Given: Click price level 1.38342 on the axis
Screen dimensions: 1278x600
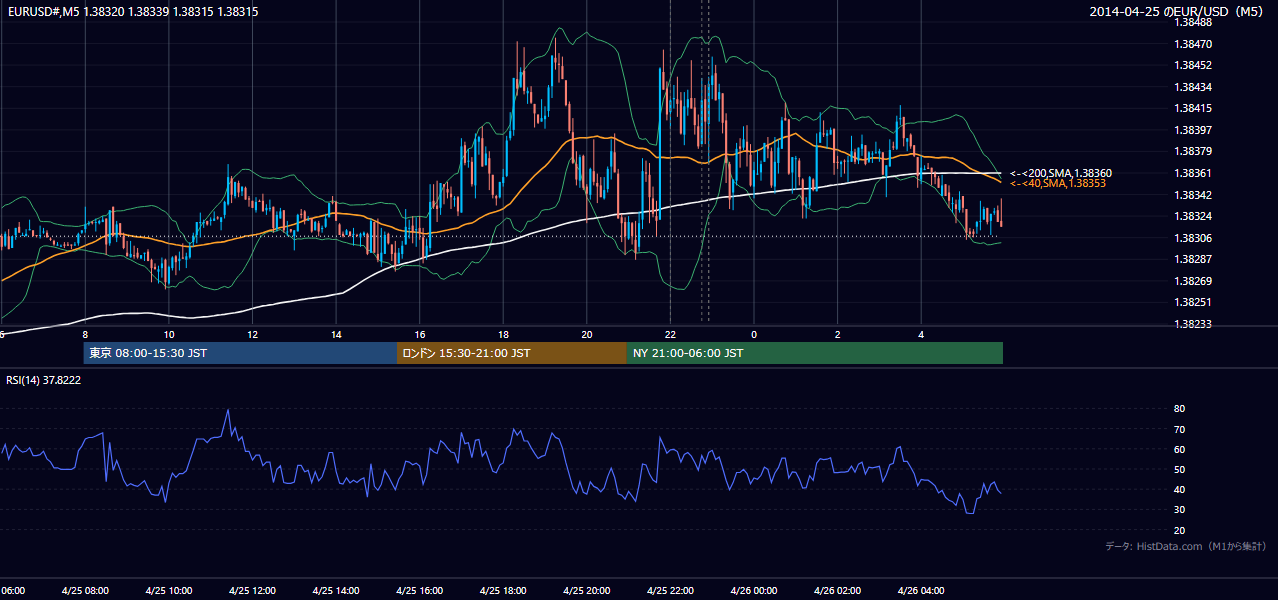Looking at the screenshot, I should 1194,195.
